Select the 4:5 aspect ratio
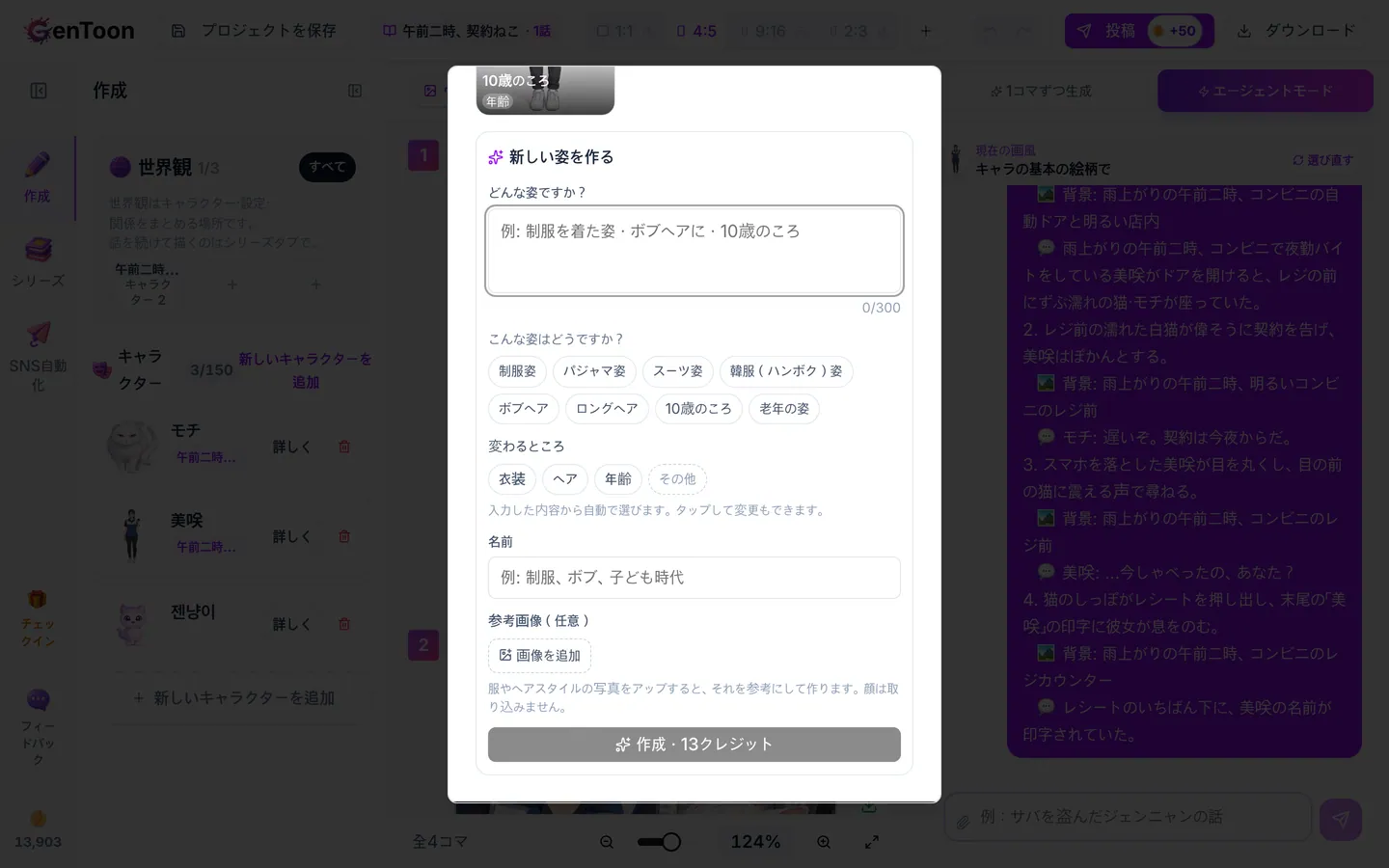 coord(696,31)
